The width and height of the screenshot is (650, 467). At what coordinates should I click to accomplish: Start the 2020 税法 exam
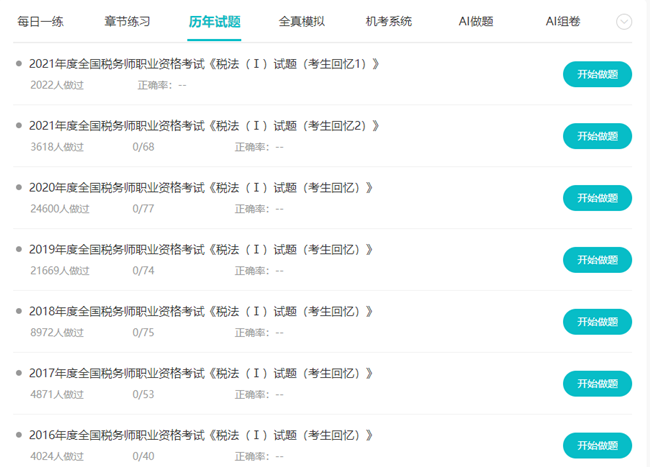597,198
